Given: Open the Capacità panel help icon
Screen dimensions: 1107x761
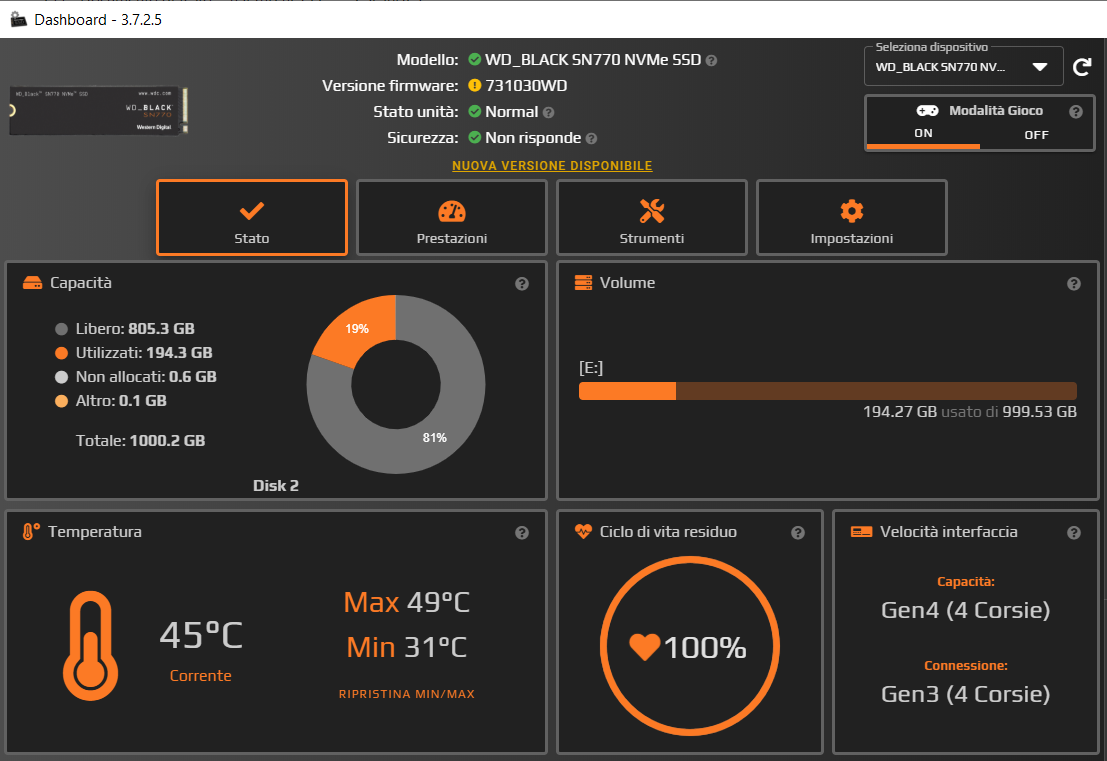Looking at the screenshot, I should [x=522, y=284].
